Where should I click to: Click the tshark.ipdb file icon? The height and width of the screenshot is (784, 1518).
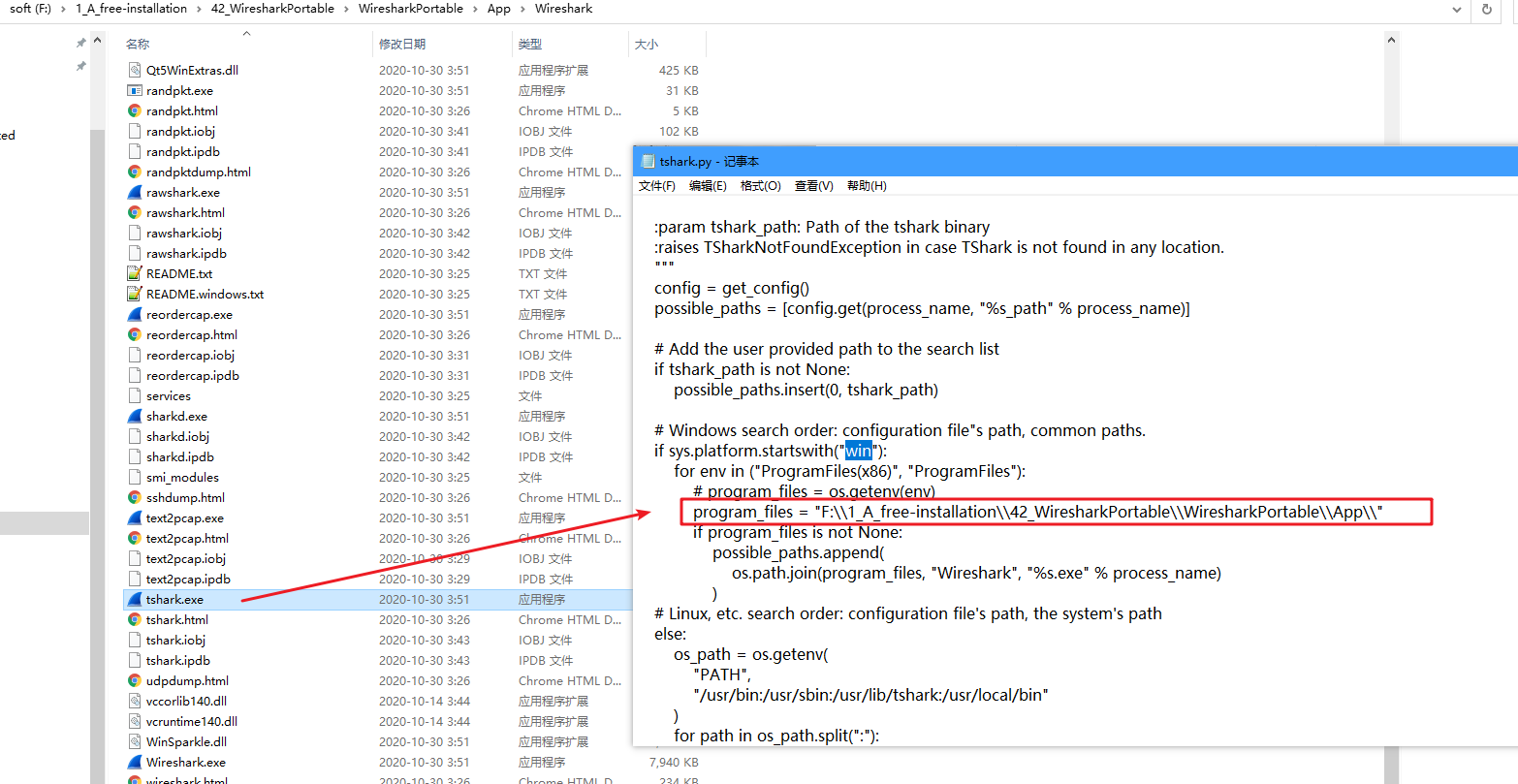(x=135, y=660)
